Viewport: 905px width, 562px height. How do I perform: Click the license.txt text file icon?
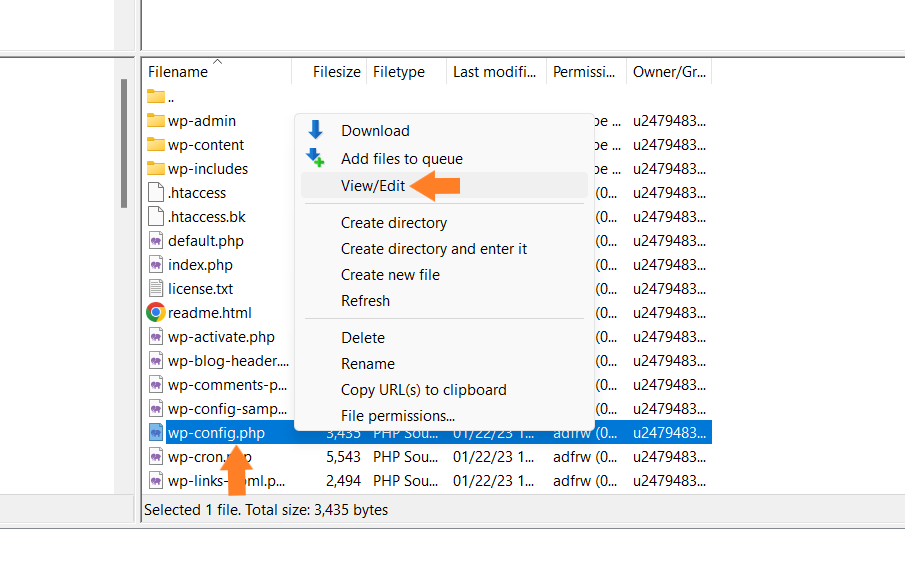[x=156, y=289]
